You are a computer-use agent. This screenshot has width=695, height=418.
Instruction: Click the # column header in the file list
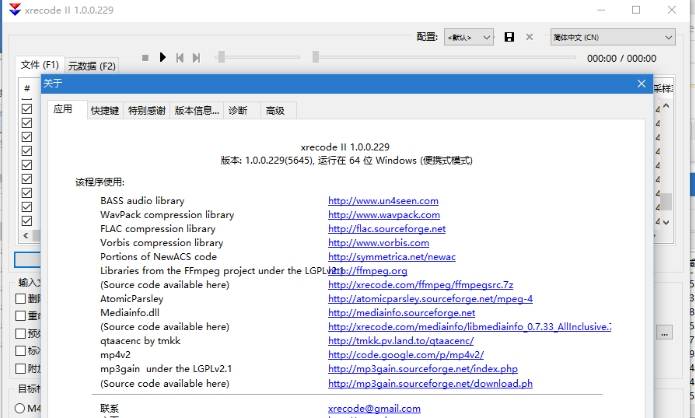[27, 88]
